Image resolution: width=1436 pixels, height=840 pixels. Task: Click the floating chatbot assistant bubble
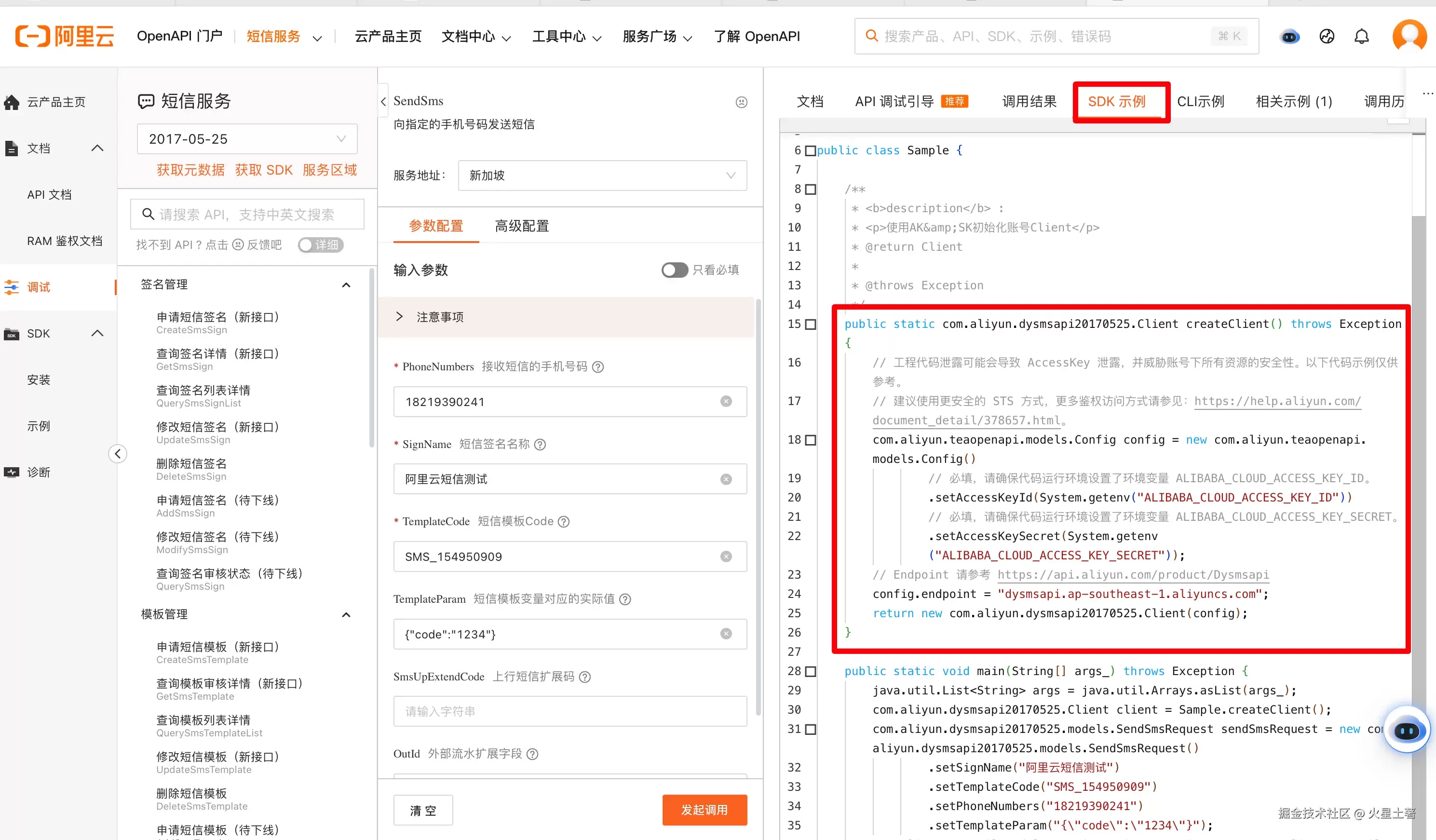coord(1407,730)
